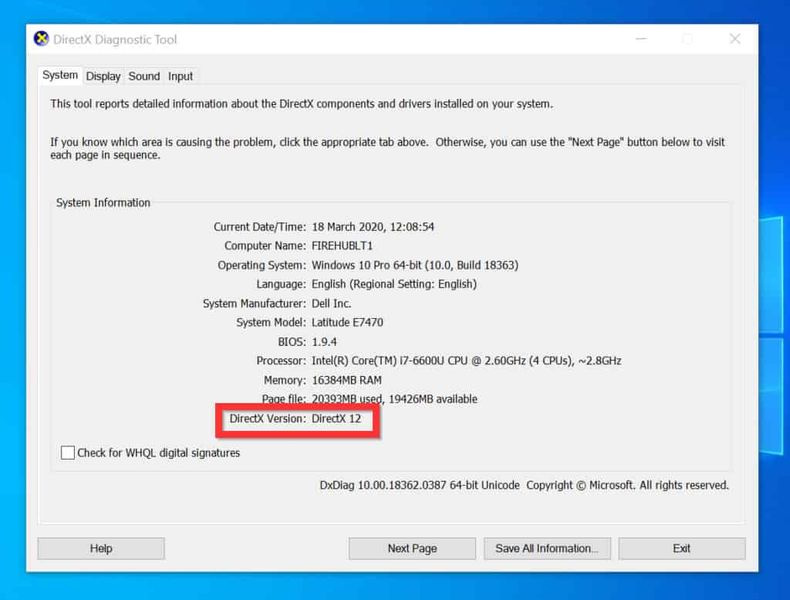
Task: Click the English (Regional Setting: English) value
Action: 394,284
